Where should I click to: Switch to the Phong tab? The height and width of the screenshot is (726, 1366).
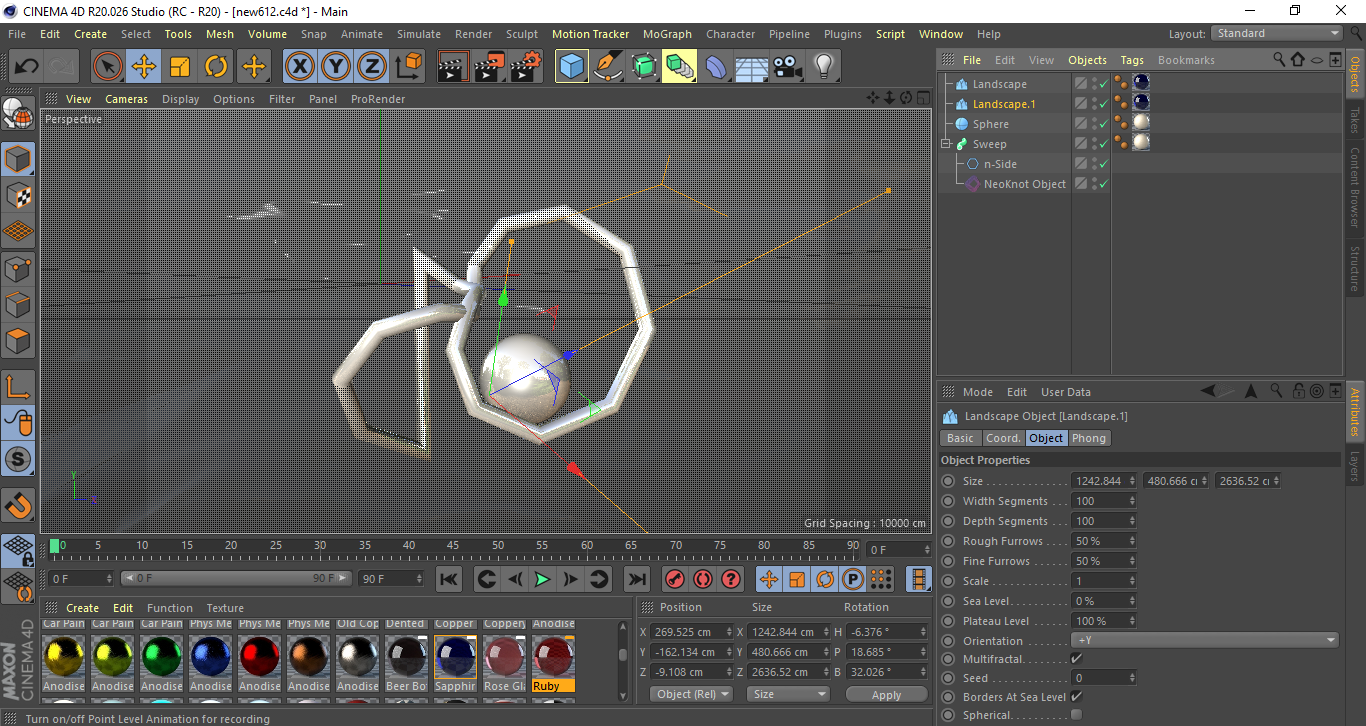point(1089,438)
